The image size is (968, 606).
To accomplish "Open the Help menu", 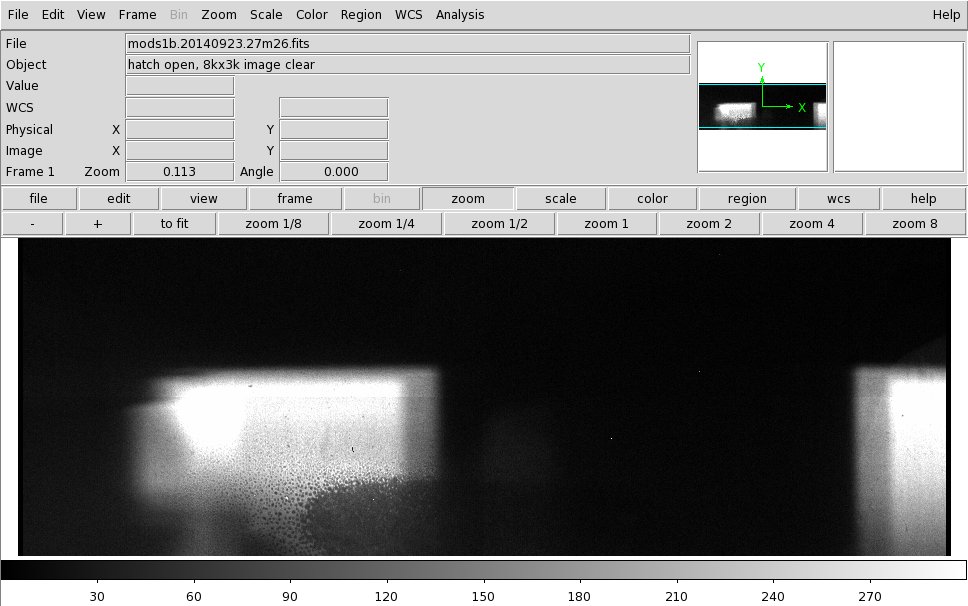I will [x=946, y=14].
